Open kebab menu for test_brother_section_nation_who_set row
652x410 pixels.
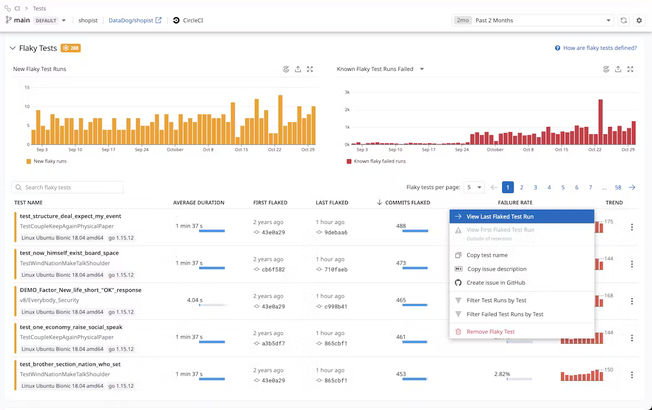coord(631,375)
